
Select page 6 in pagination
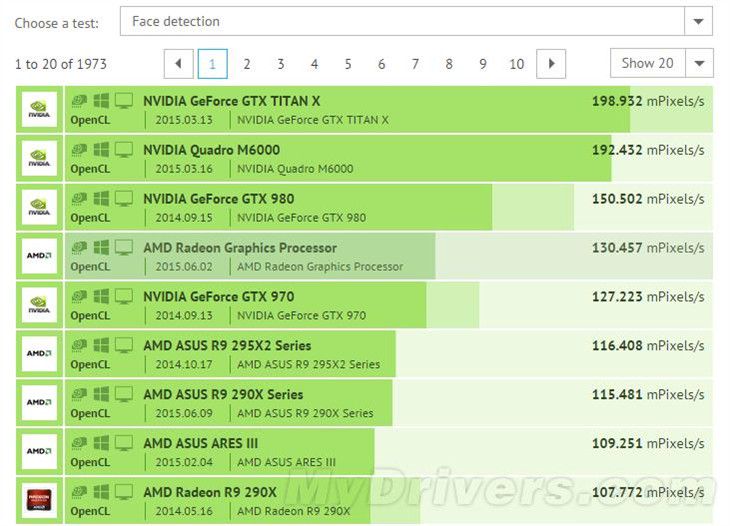[x=381, y=64]
